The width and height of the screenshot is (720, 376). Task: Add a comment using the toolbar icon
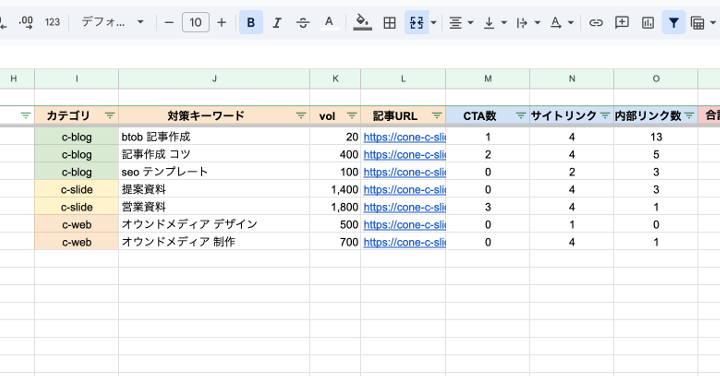[x=622, y=22]
